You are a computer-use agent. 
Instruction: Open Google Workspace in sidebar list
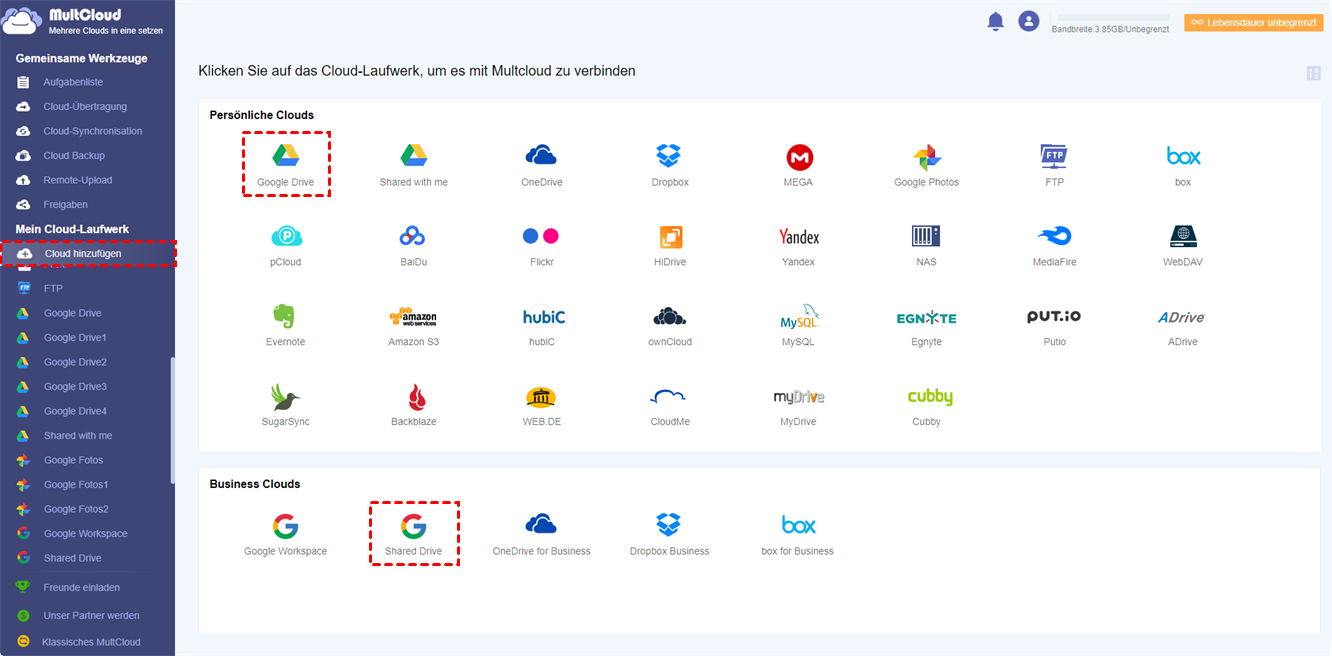point(85,534)
